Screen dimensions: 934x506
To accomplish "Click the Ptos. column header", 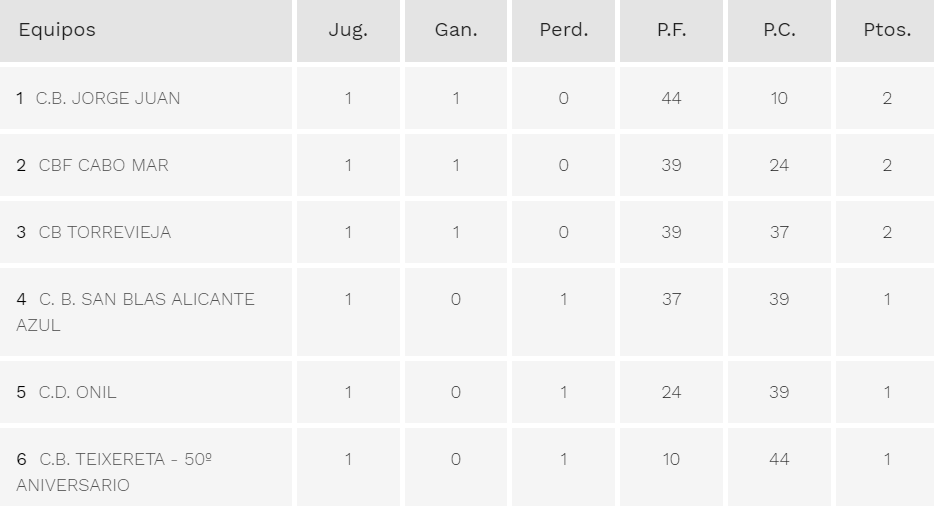I will [887, 30].
